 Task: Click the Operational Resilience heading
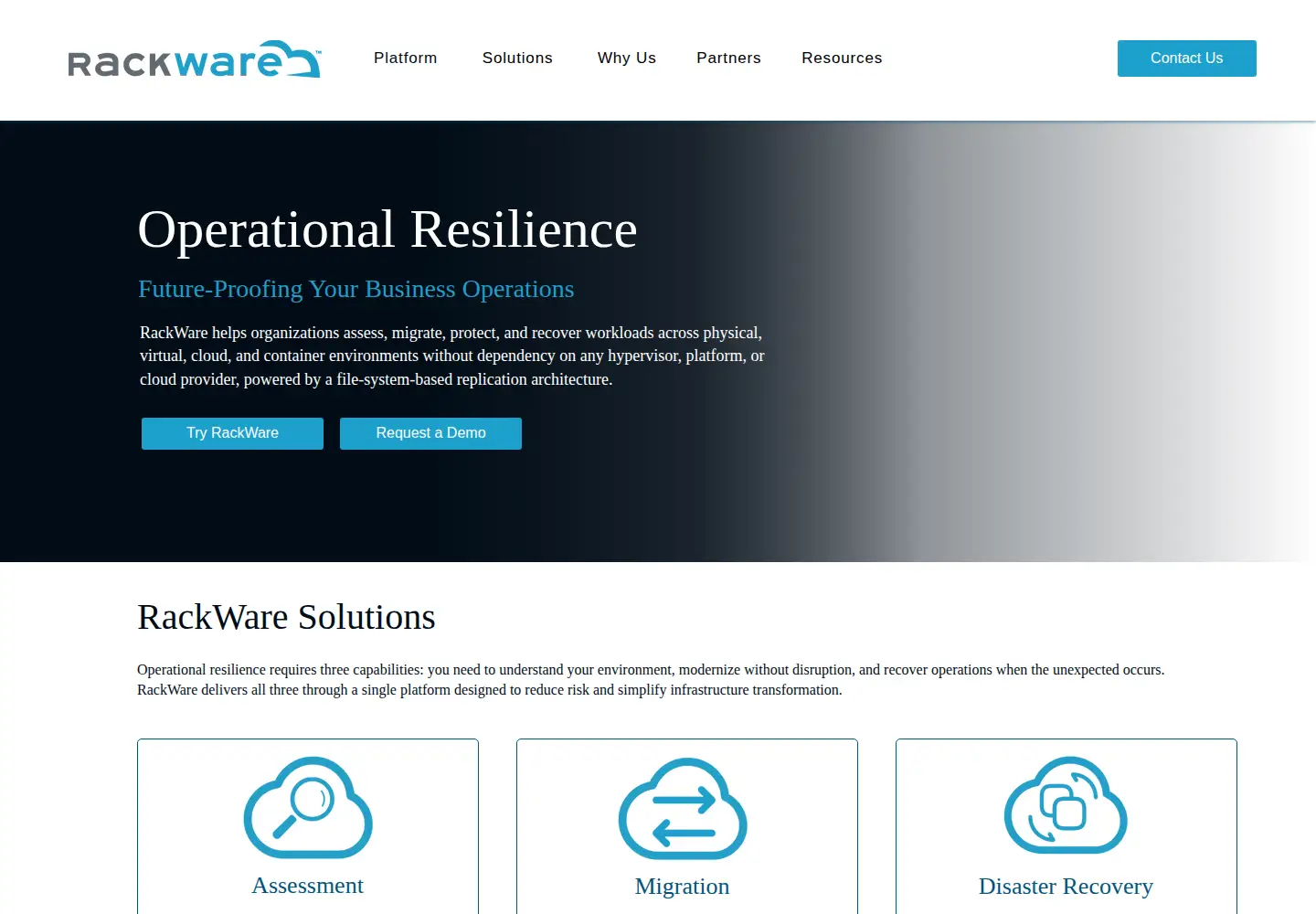387,229
